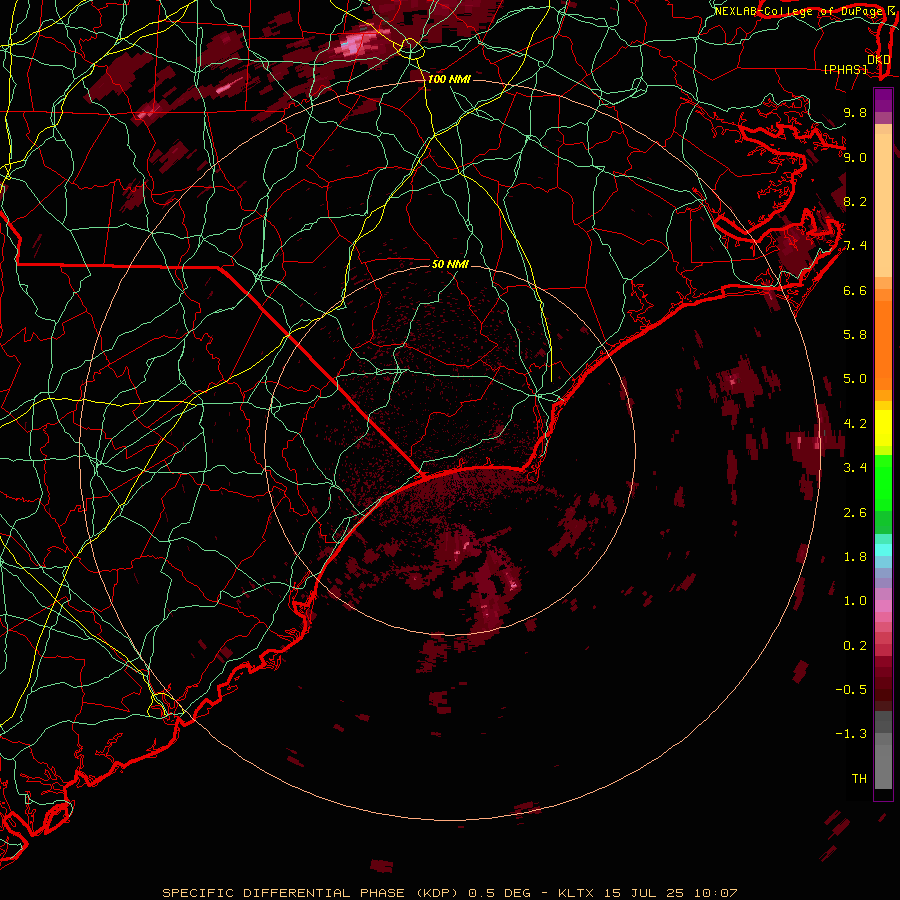Click the -1.3 legend value

point(851,734)
